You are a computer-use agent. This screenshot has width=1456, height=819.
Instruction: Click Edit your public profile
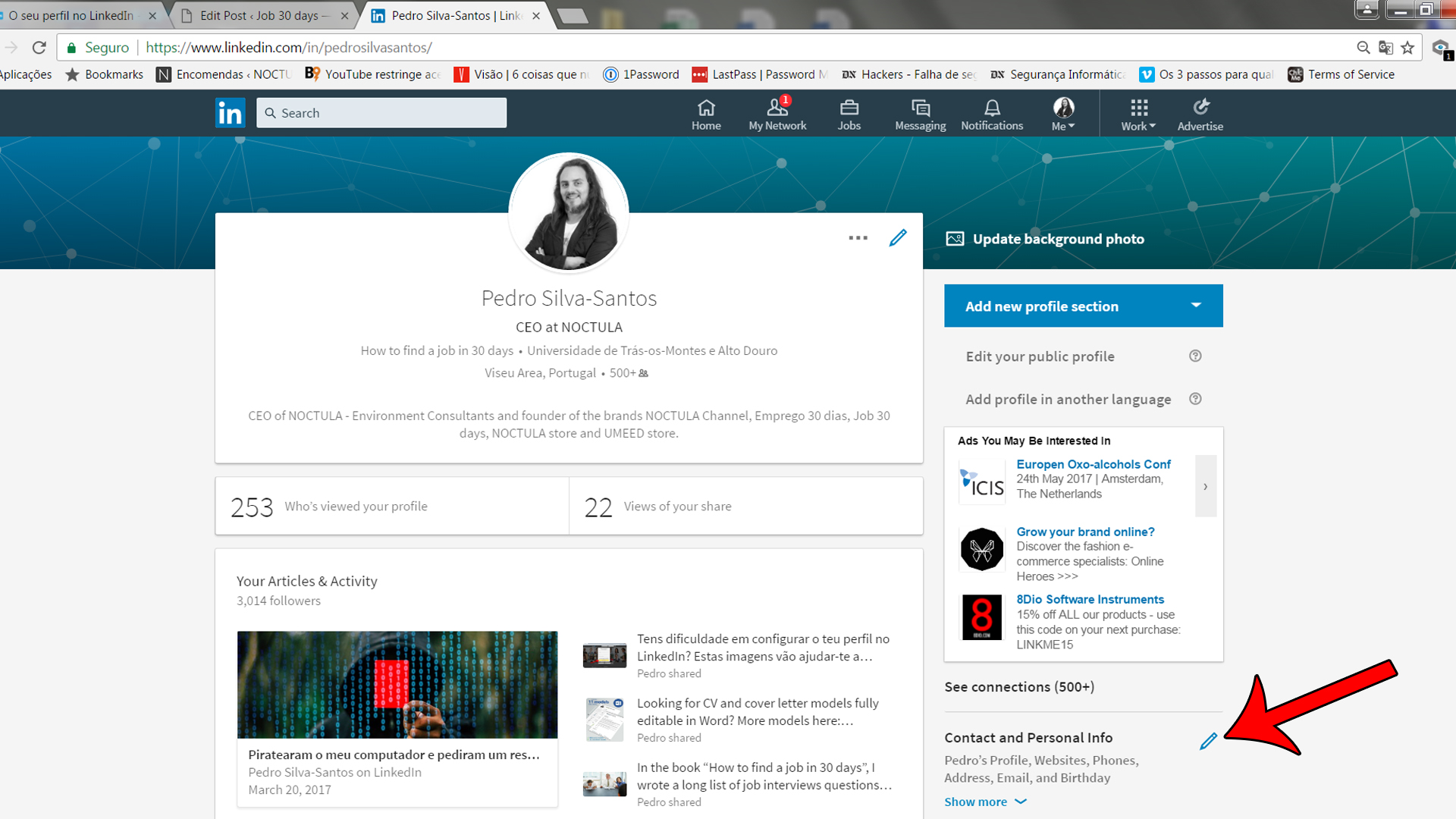pos(1040,356)
